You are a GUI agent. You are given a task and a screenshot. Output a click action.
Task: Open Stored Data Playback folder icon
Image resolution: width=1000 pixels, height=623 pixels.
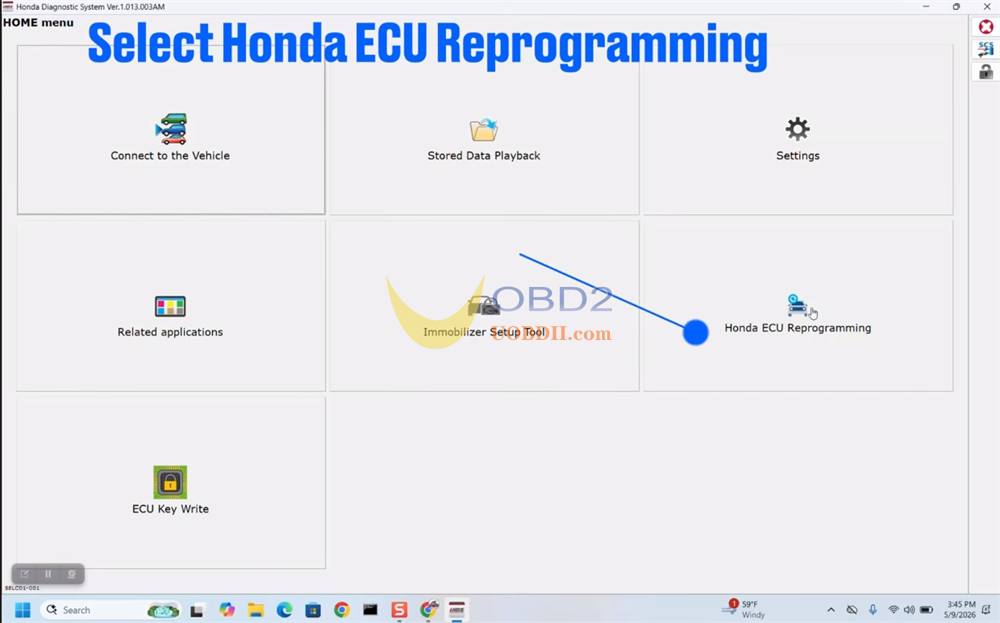pyautogui.click(x=483, y=129)
